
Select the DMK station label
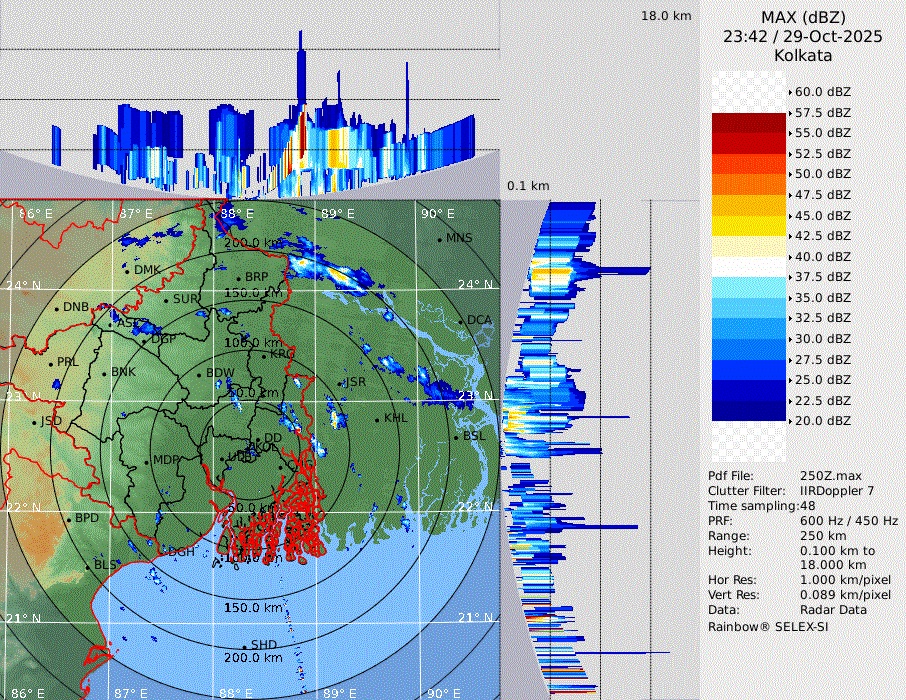[x=147, y=270]
